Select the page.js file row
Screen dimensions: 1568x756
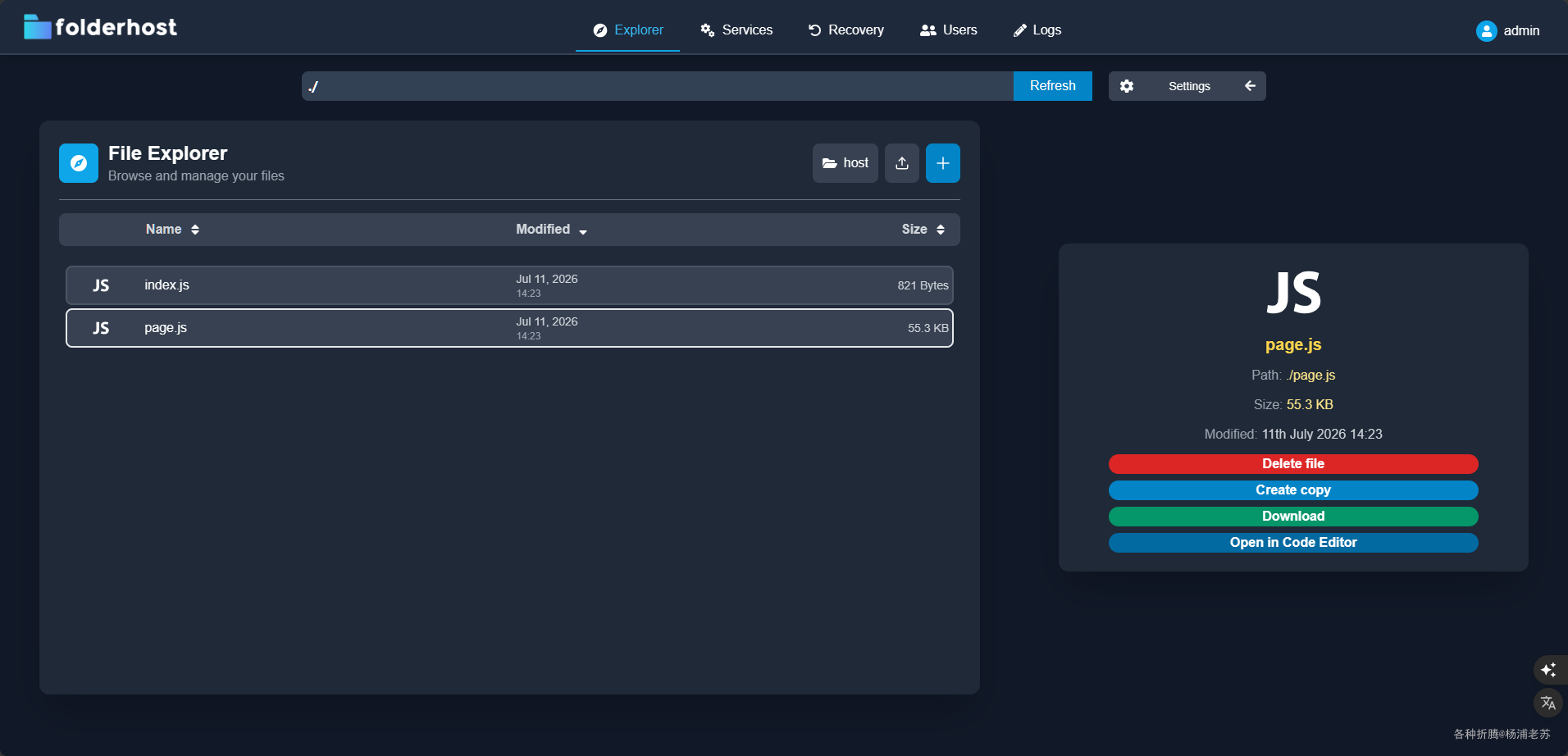(x=509, y=328)
